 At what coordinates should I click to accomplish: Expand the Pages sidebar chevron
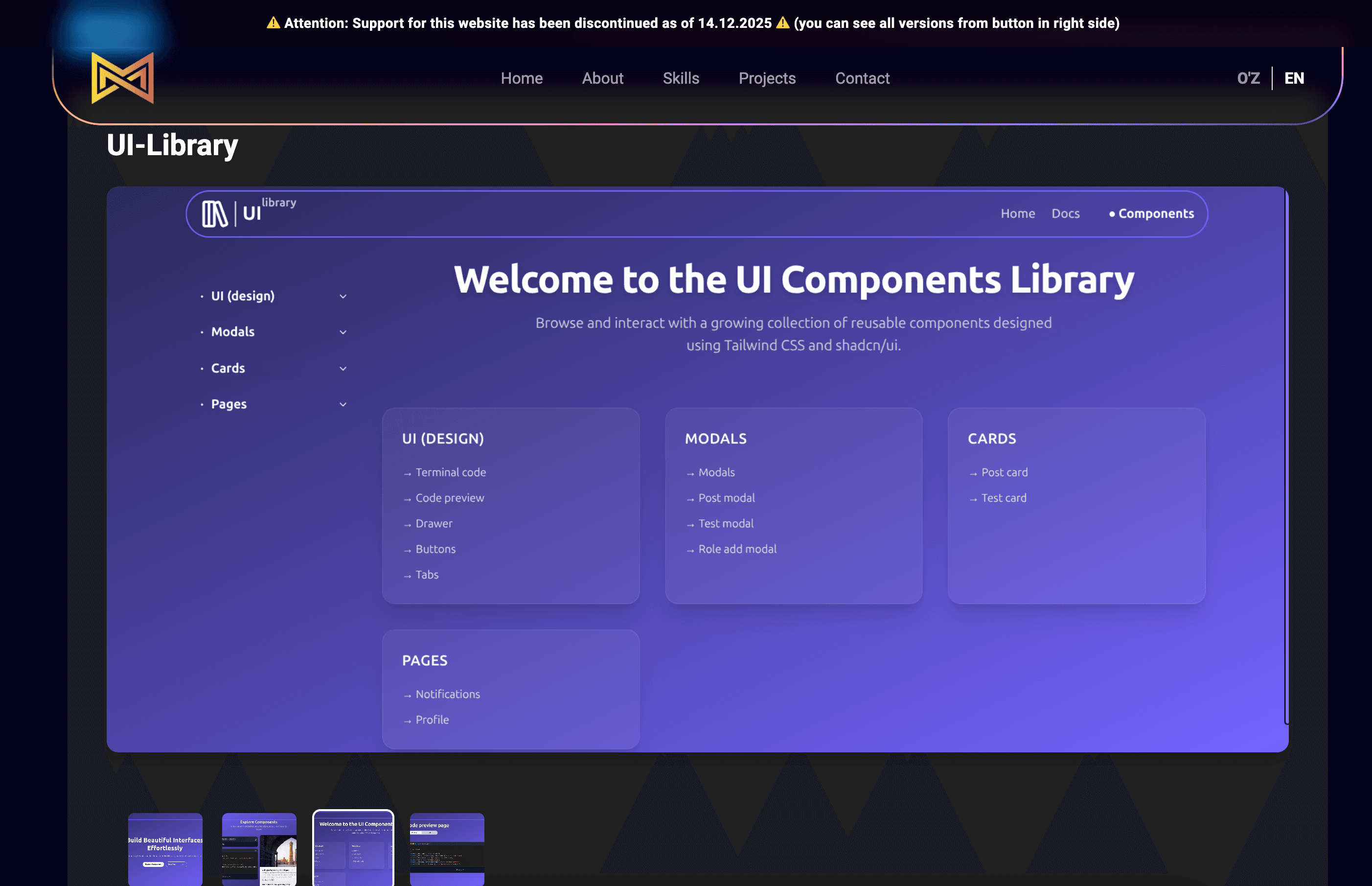(343, 404)
